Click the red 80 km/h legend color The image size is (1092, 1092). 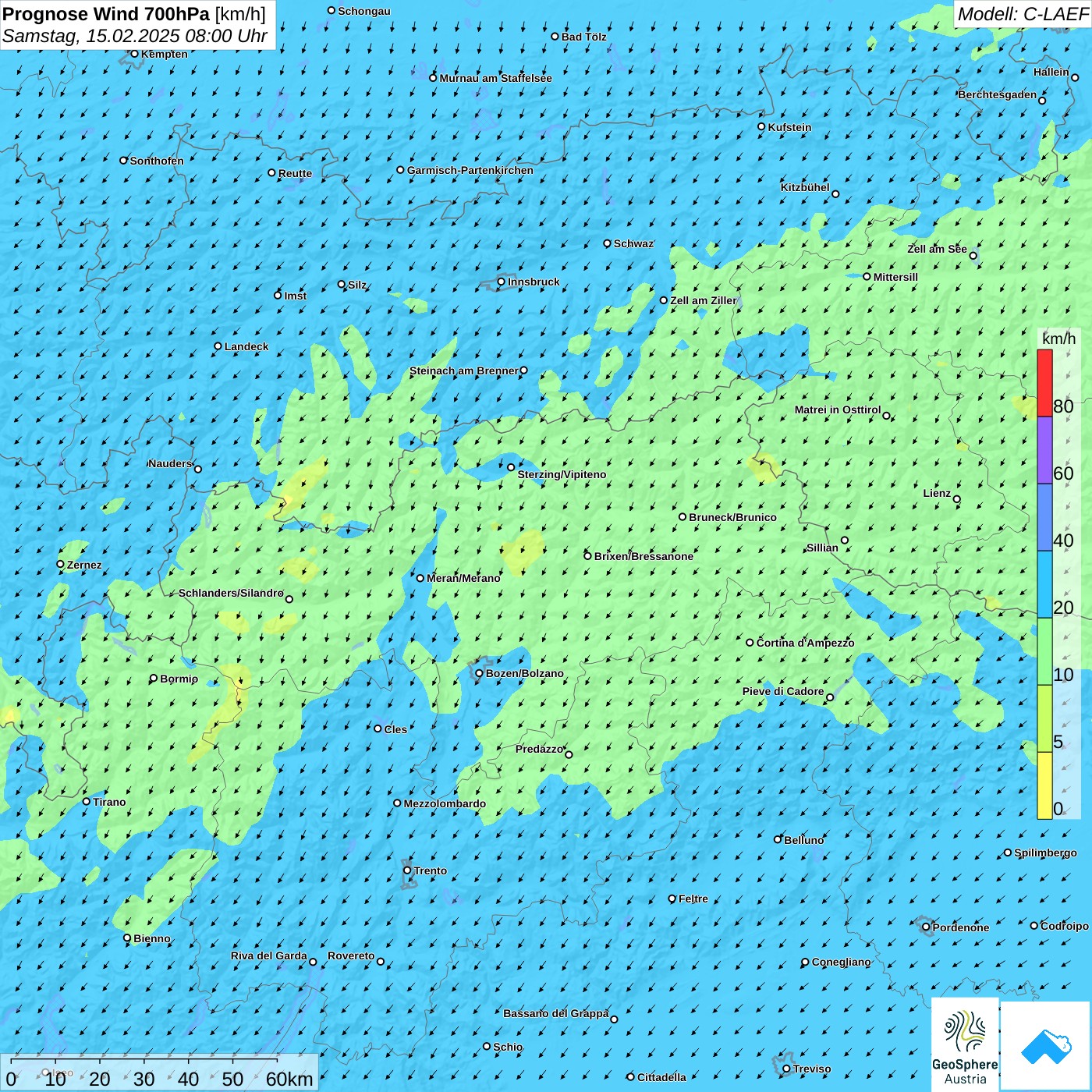pos(1044,383)
